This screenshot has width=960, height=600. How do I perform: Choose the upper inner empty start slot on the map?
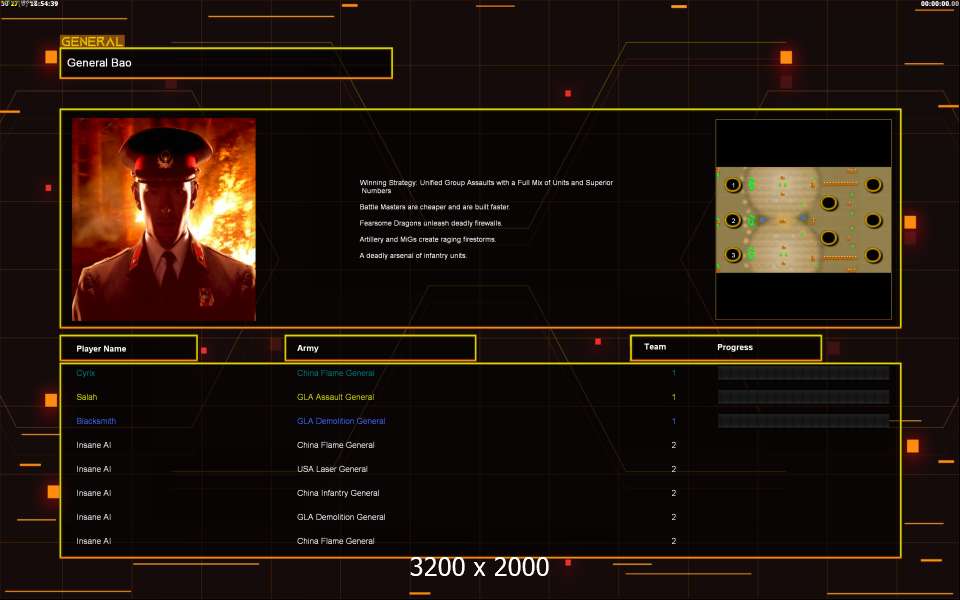pyautogui.click(x=828, y=203)
